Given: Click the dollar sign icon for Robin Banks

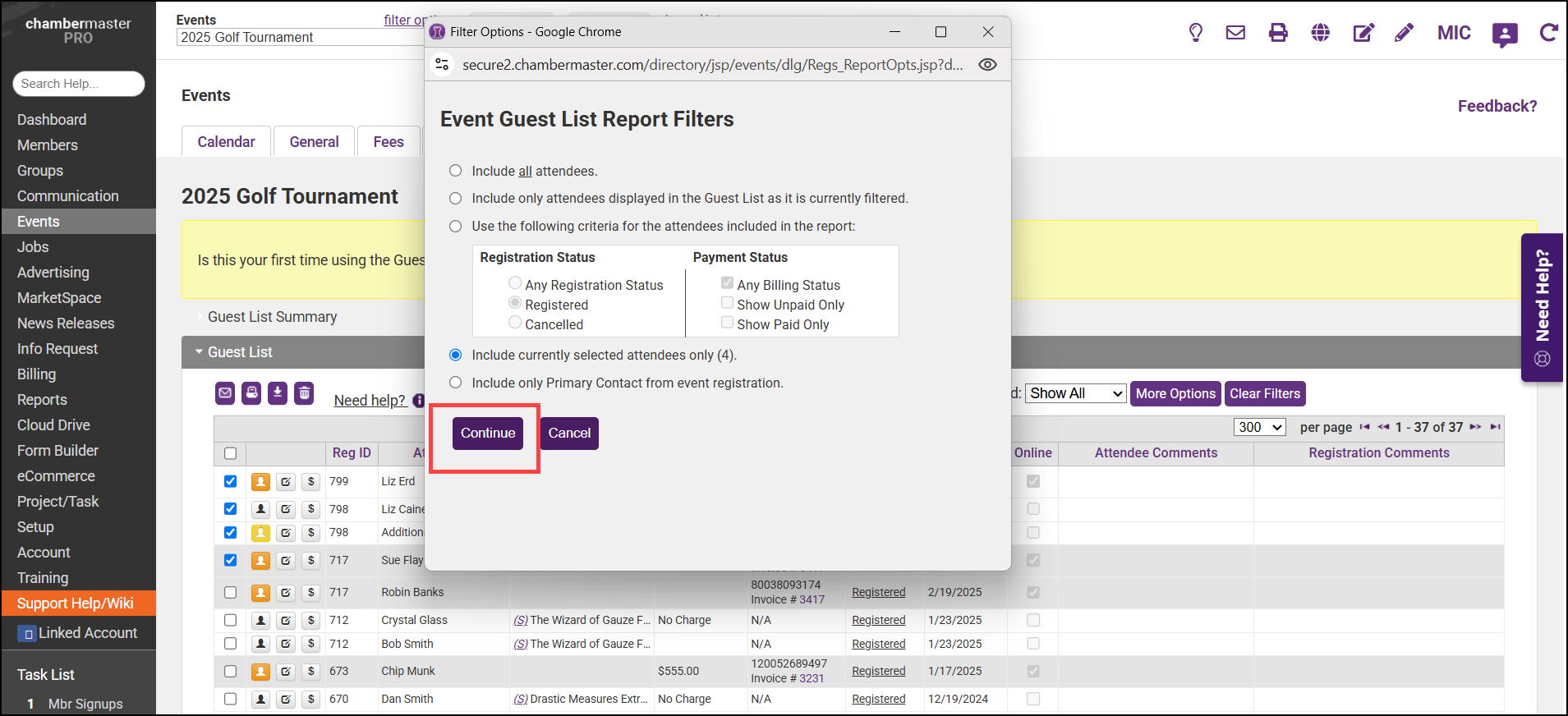Looking at the screenshot, I should 310,592.
